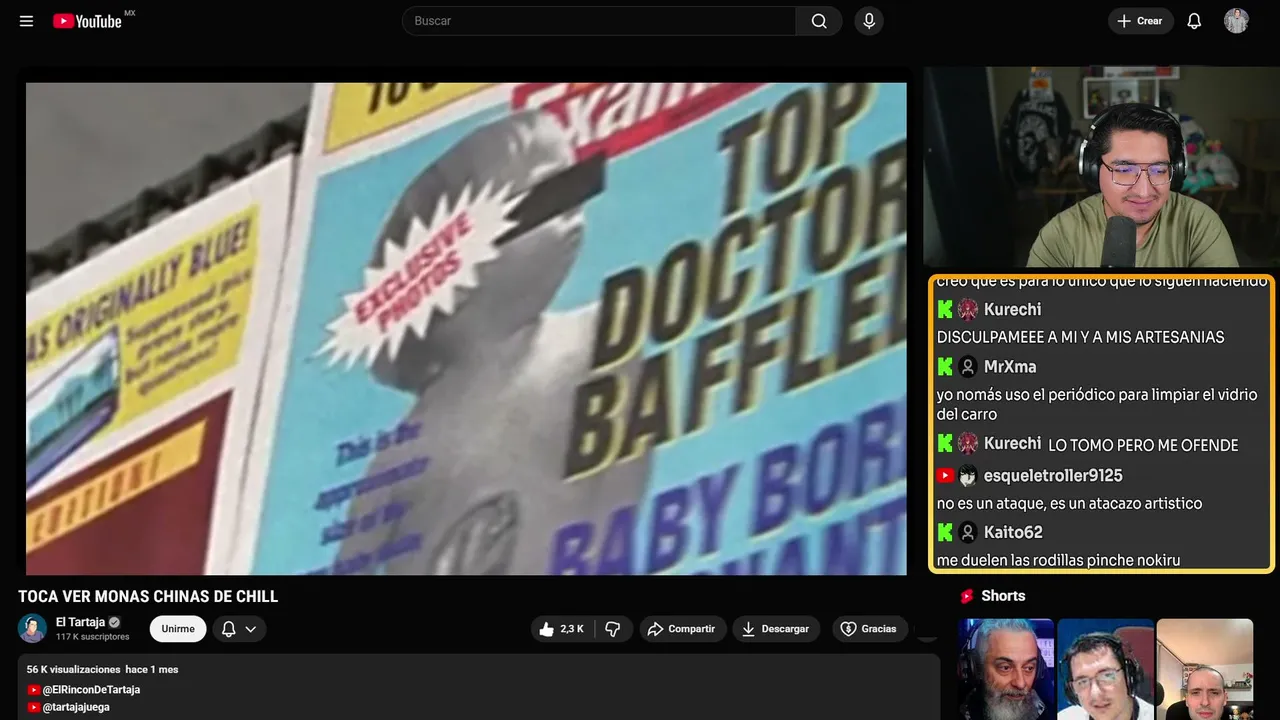Screen dimensions: 1280x720
Task: Click the Shorts section icon
Action: (x=967, y=596)
